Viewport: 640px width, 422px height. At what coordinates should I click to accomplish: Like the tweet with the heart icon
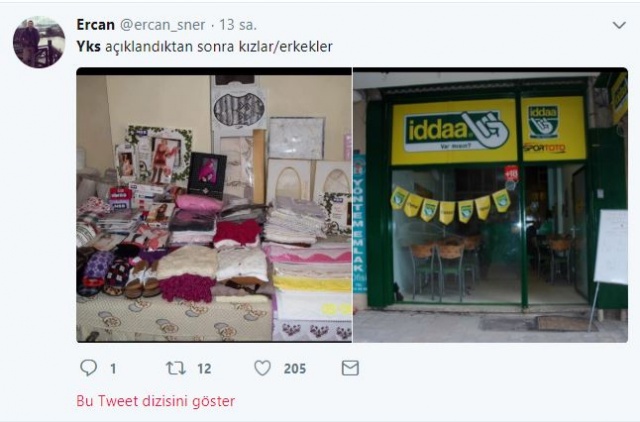point(262,368)
